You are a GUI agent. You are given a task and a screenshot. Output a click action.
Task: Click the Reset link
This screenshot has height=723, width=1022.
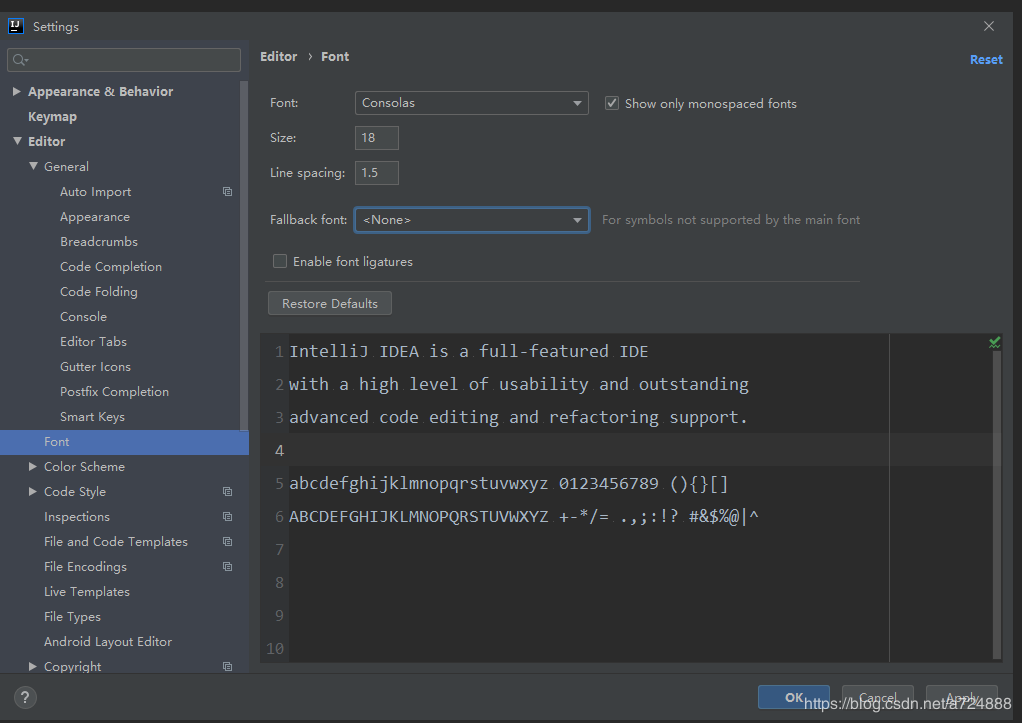(x=986, y=59)
